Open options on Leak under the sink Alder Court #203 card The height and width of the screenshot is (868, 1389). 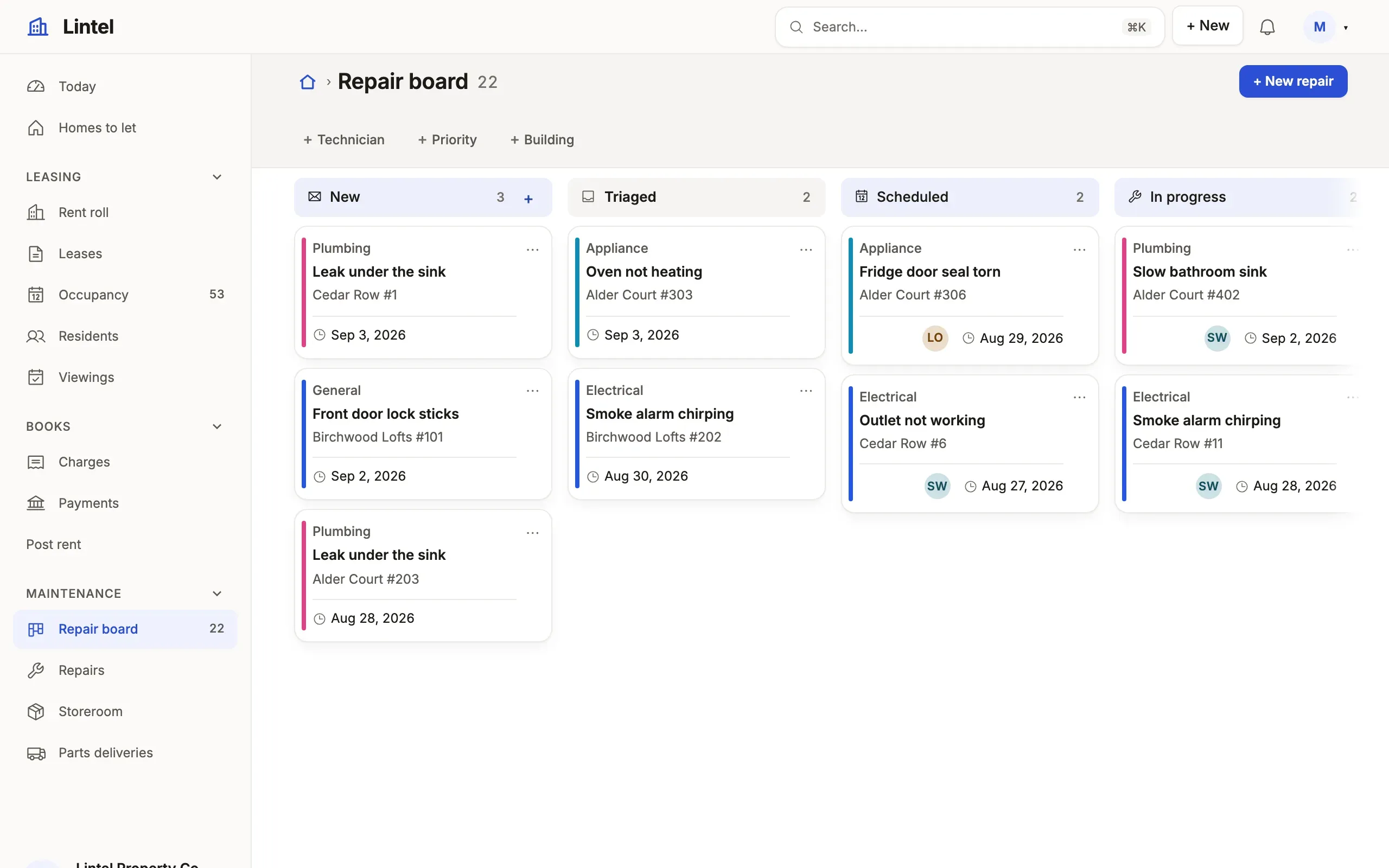pos(533,533)
